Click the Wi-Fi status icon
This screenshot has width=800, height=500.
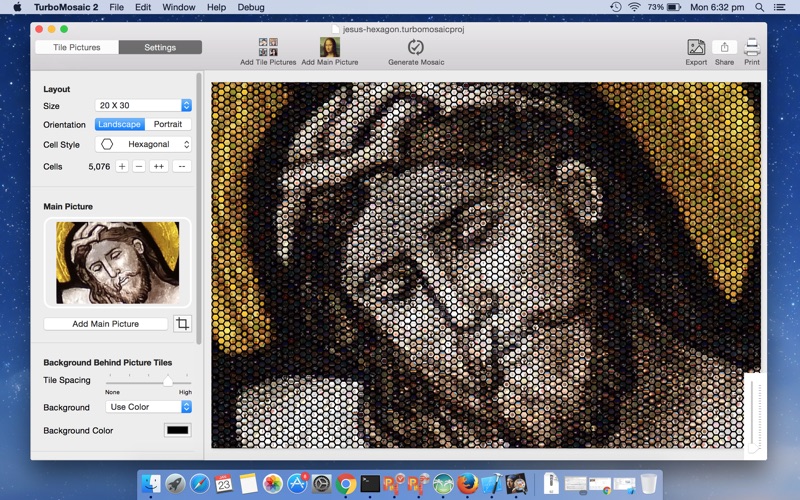pos(634,7)
